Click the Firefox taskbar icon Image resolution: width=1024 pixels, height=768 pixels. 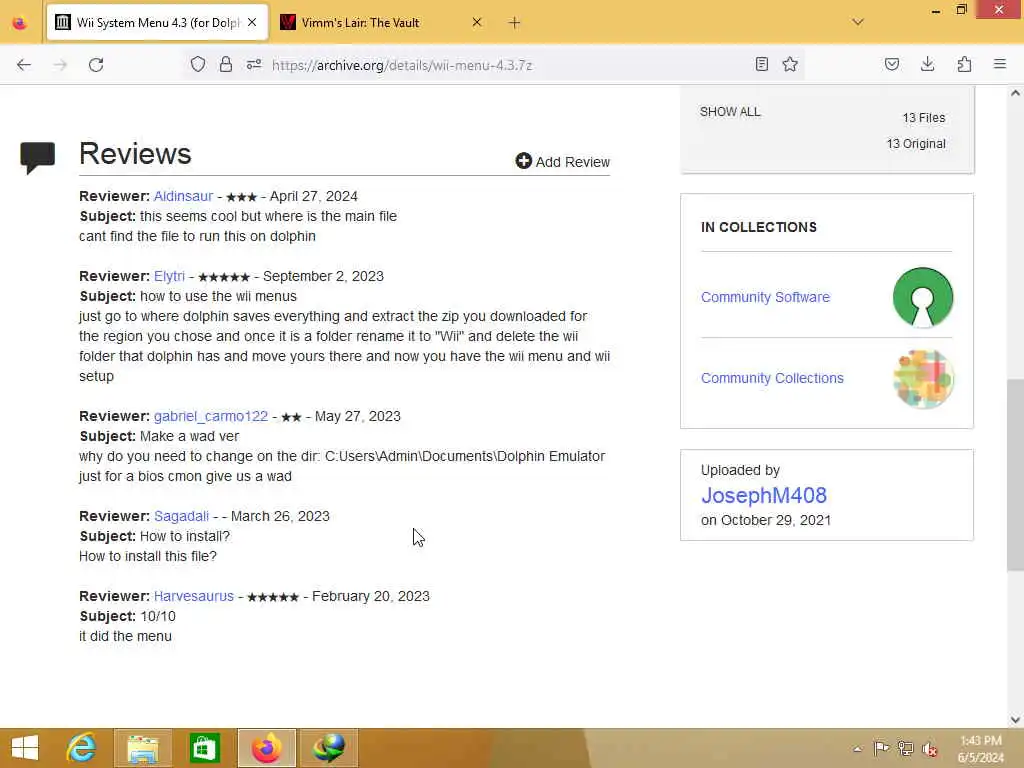[266, 748]
